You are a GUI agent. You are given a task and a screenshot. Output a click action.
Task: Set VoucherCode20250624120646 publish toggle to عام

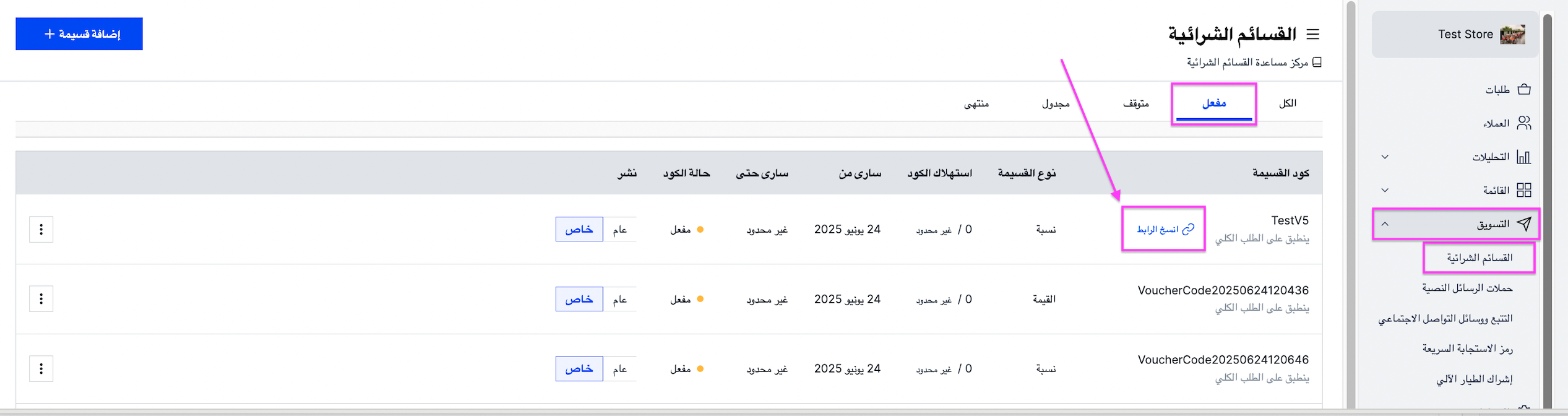(x=620, y=369)
